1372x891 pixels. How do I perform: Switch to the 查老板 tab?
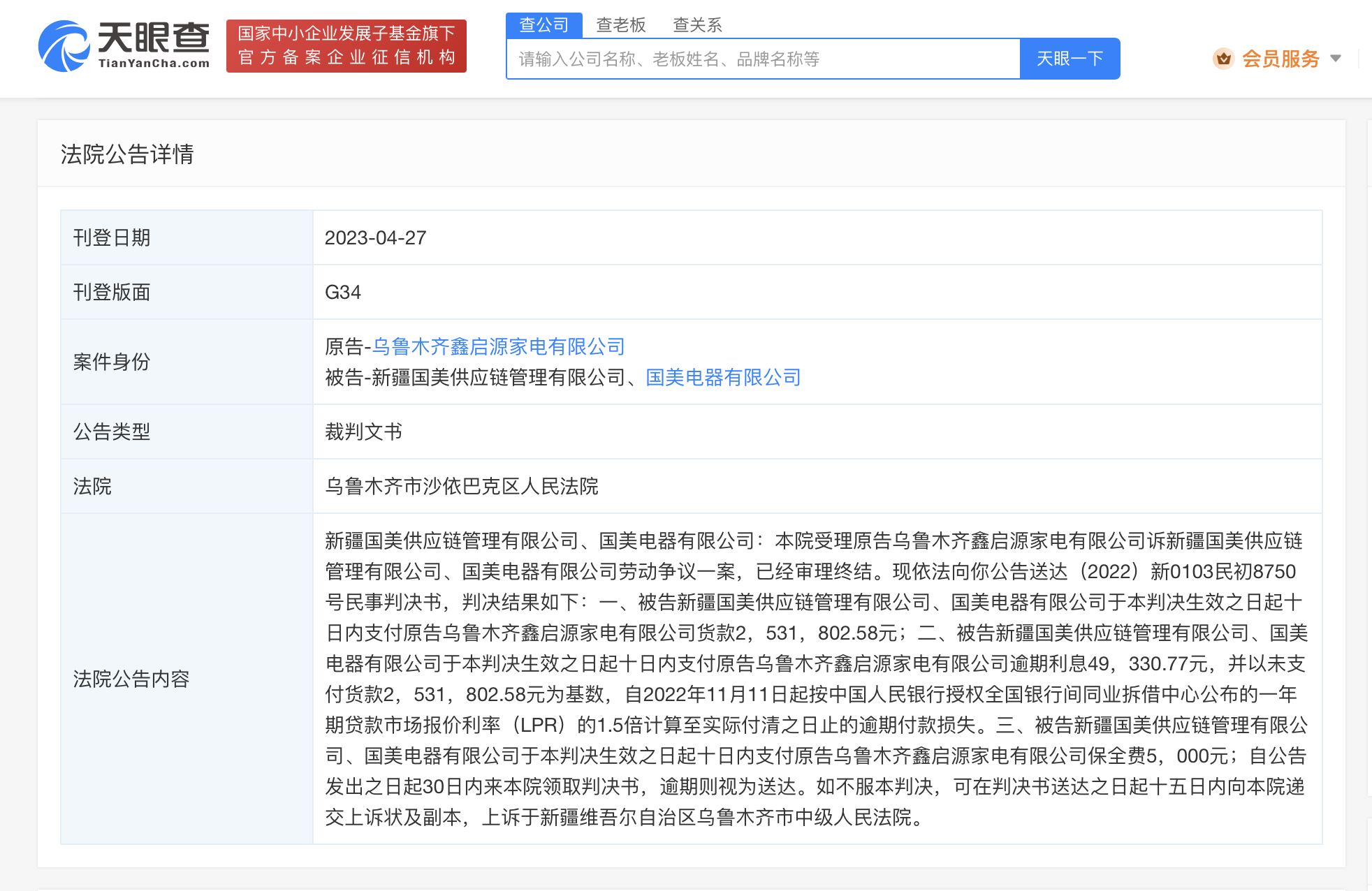620,24
